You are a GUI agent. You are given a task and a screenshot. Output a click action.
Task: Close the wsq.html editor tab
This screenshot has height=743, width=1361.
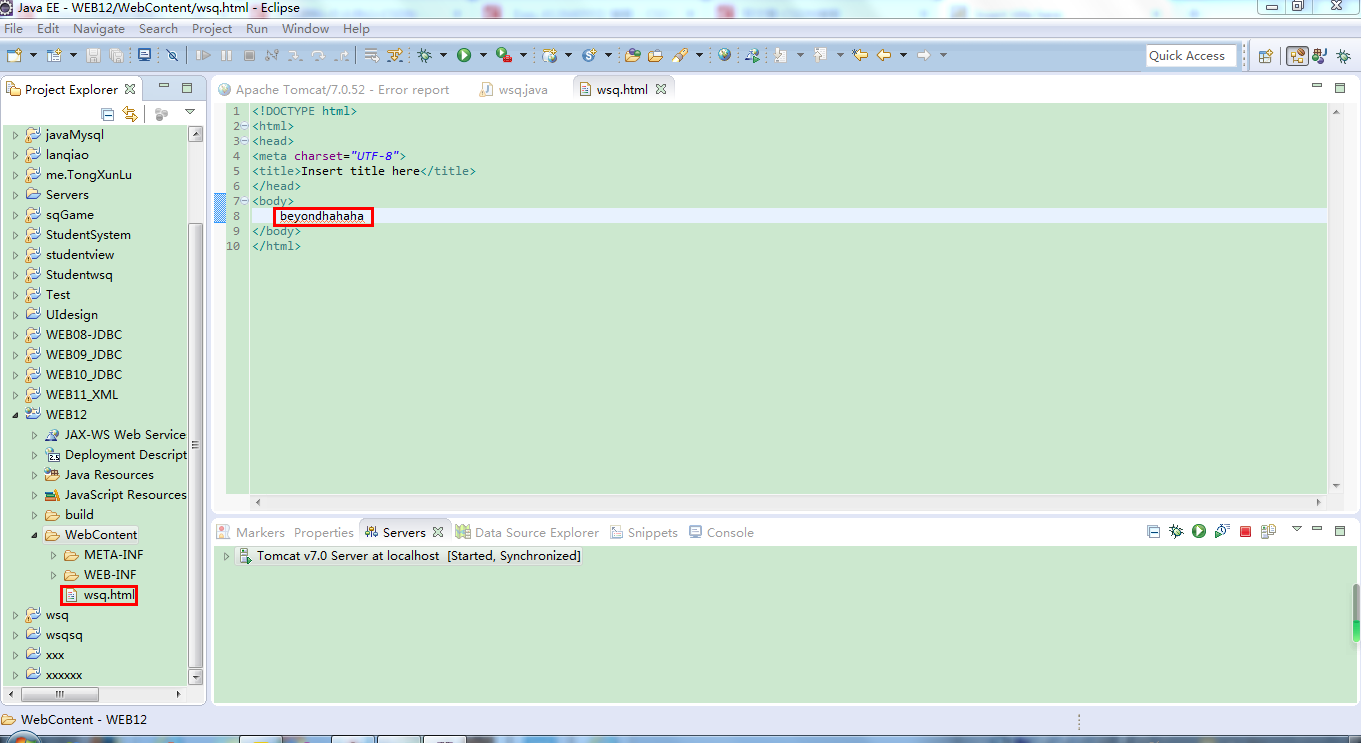pyautogui.click(x=661, y=89)
